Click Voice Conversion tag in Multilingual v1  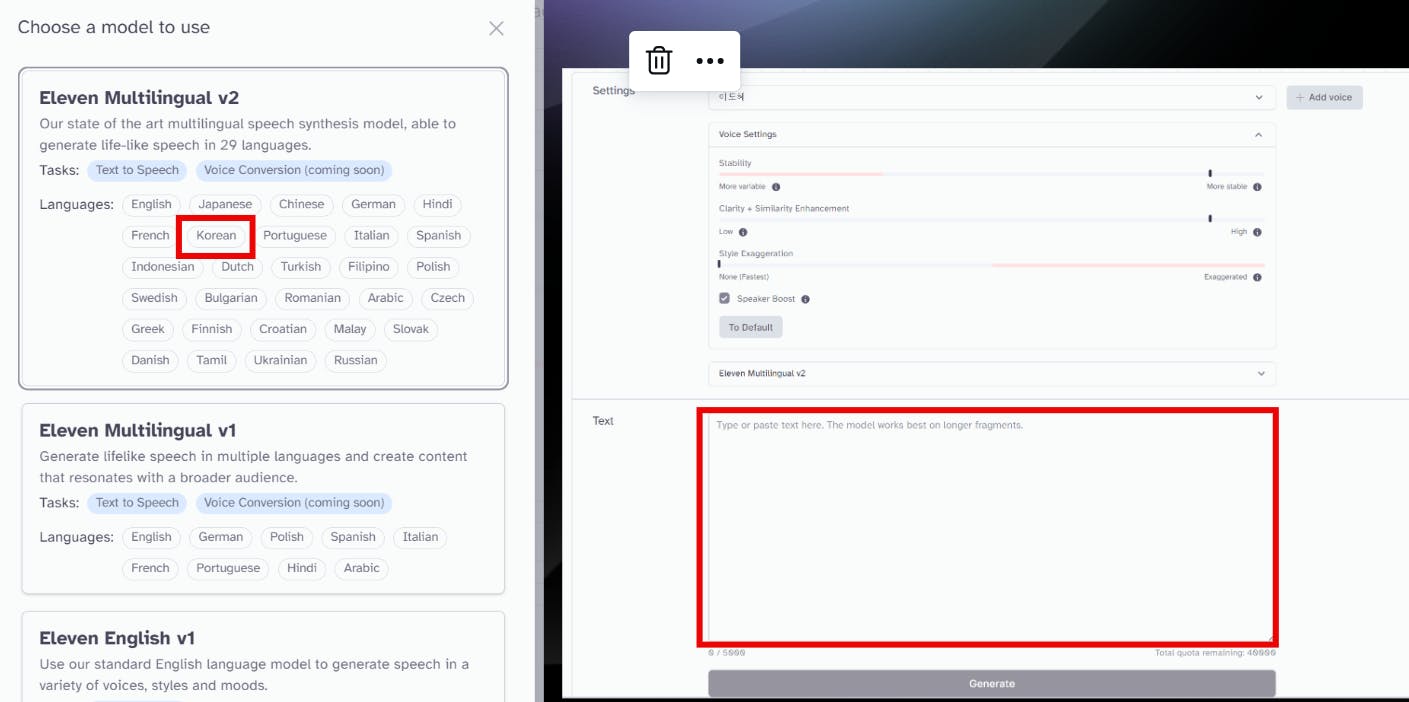[x=294, y=503]
